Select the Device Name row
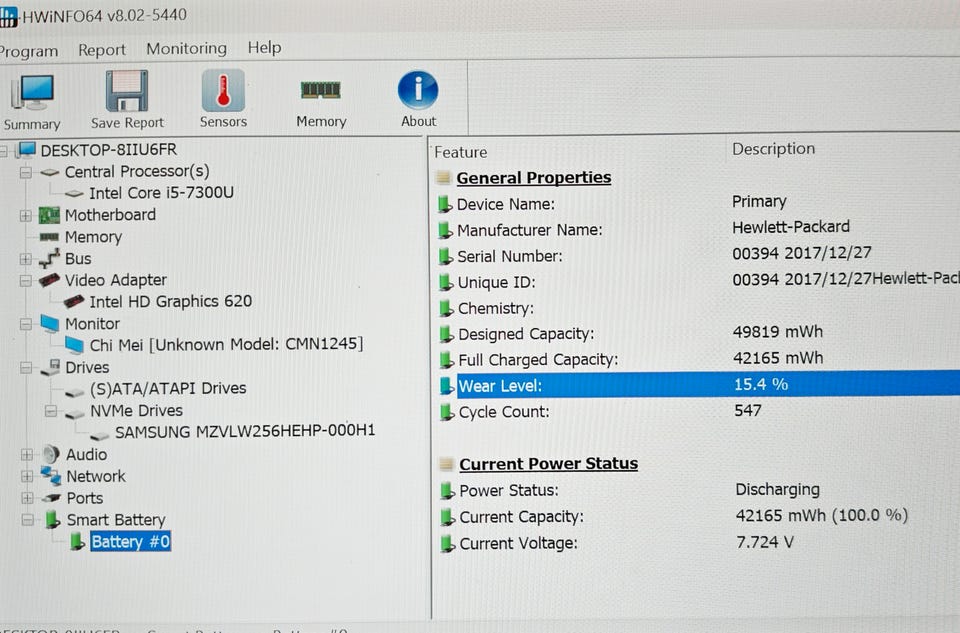 click(699, 203)
